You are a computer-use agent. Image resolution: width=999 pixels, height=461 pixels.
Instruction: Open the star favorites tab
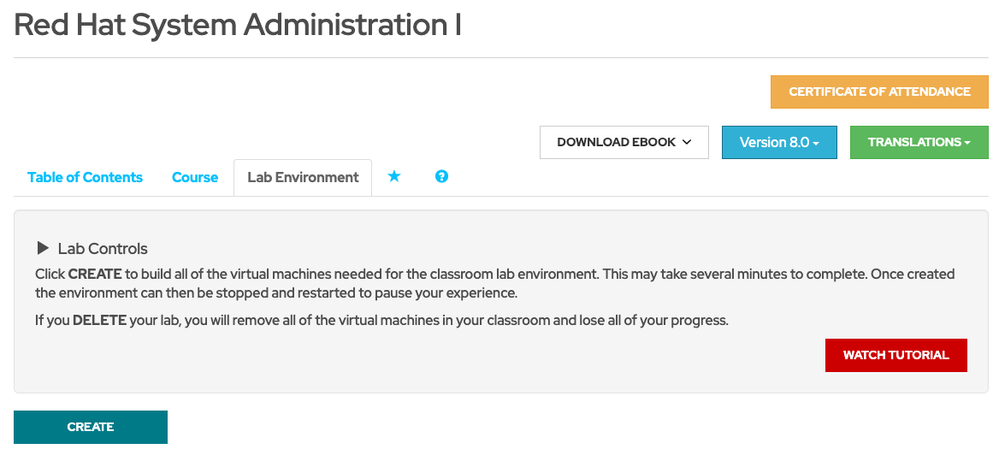pyautogui.click(x=394, y=177)
